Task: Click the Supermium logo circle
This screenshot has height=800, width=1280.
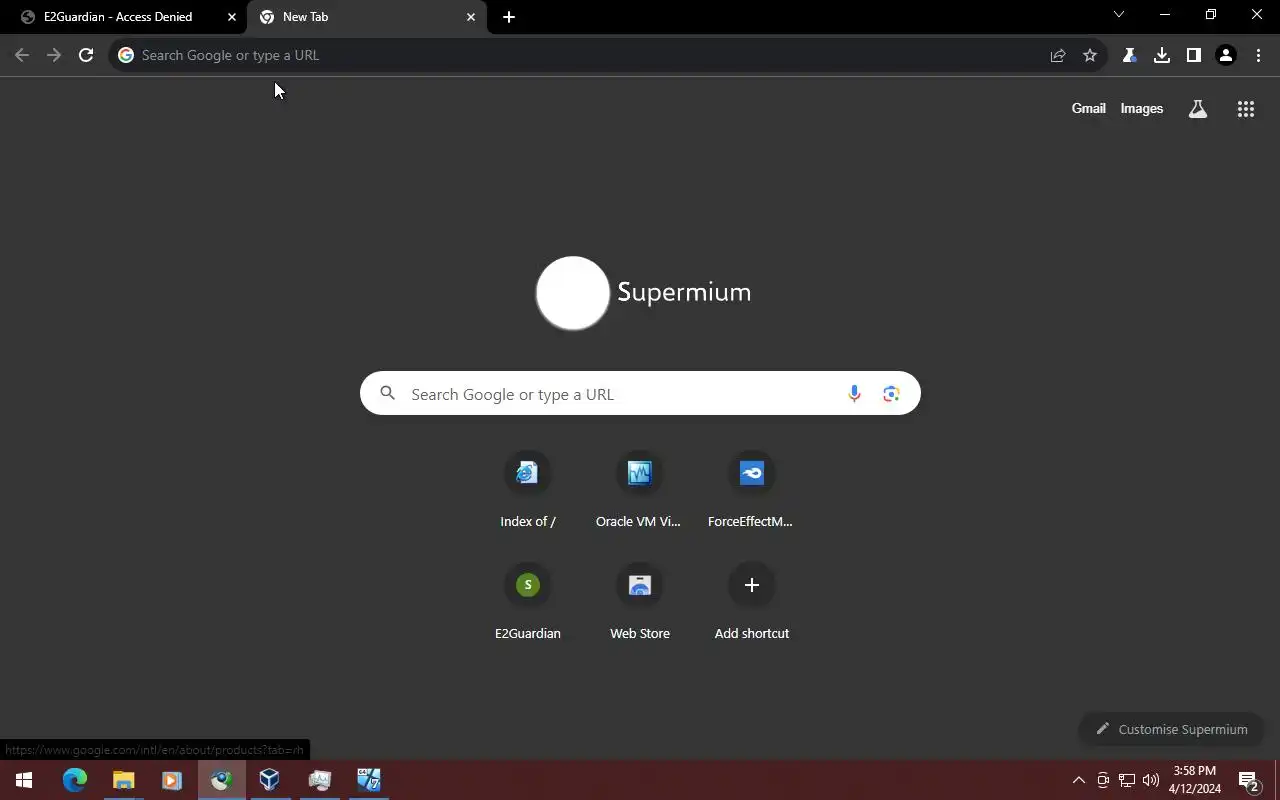Action: (573, 293)
